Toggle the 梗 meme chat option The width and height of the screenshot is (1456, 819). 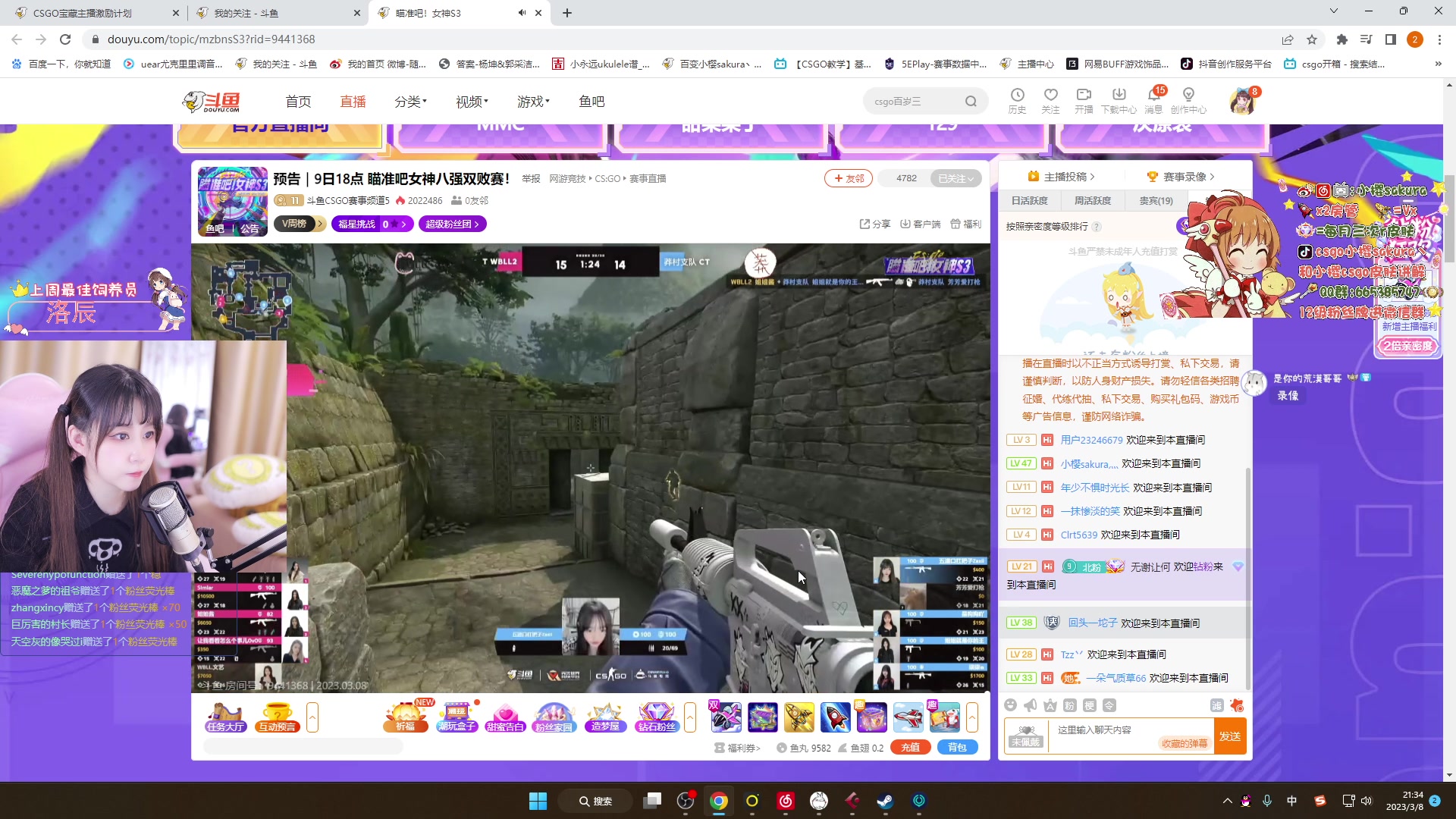[x=1089, y=705]
